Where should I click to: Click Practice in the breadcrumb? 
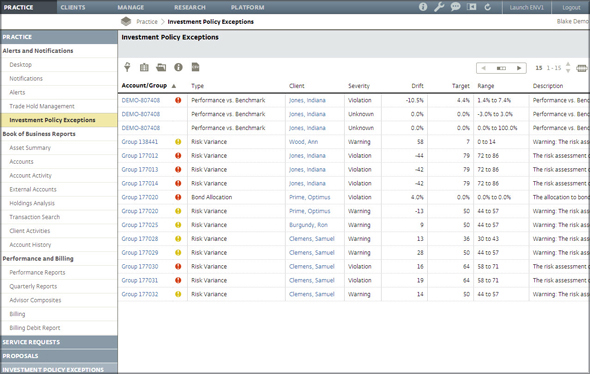pyautogui.click(x=147, y=22)
